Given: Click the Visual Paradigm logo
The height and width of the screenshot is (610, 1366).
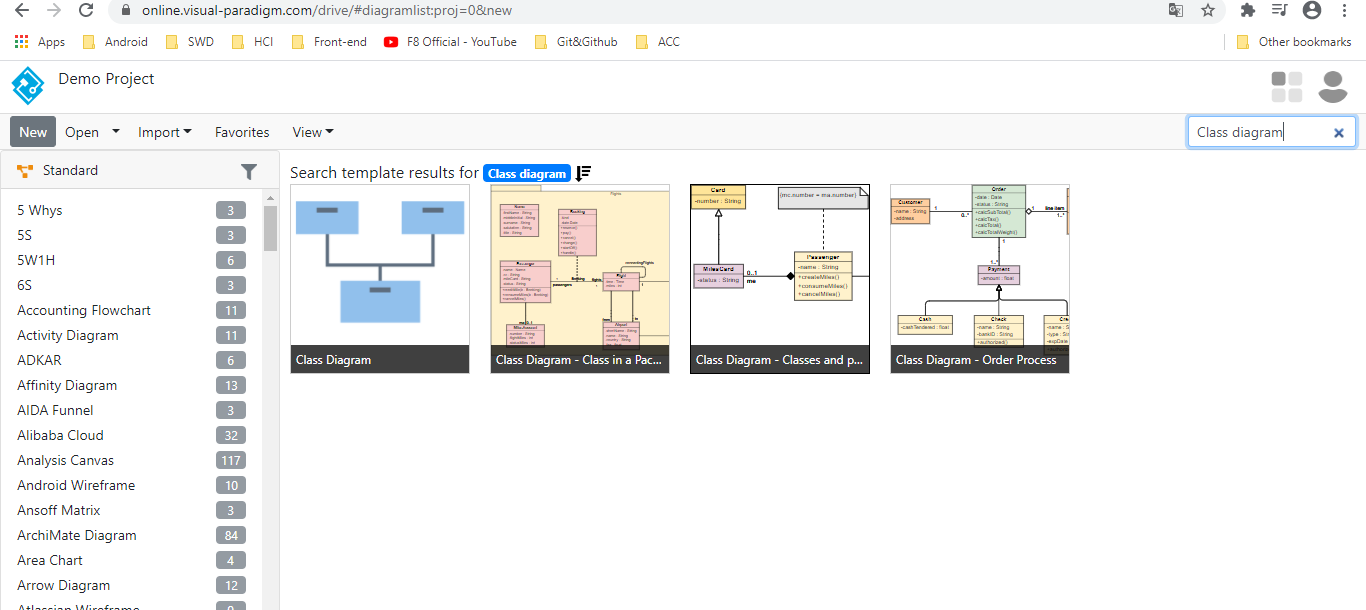Looking at the screenshot, I should (x=27, y=85).
